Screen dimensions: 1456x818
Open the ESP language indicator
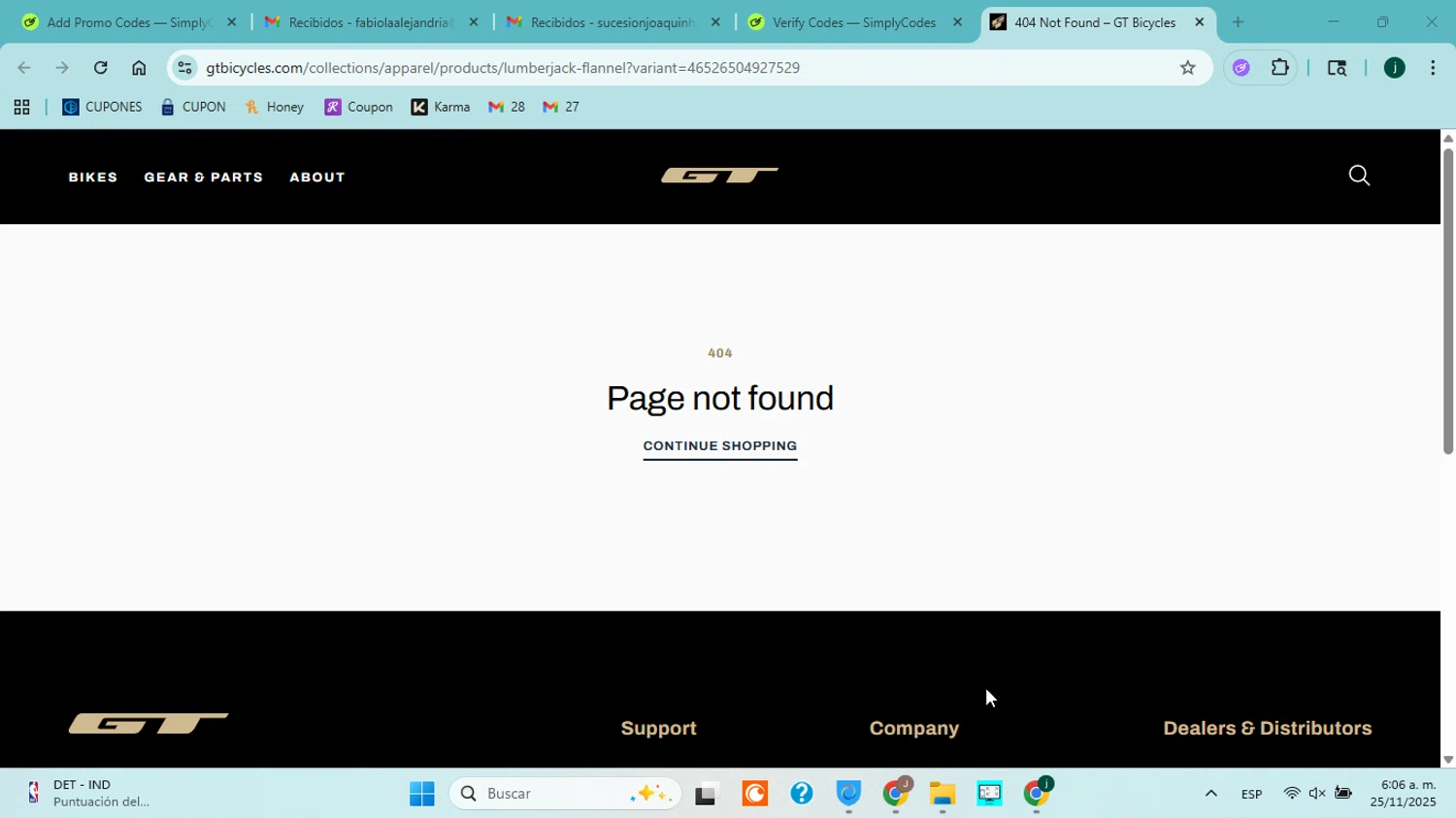pyautogui.click(x=1251, y=794)
